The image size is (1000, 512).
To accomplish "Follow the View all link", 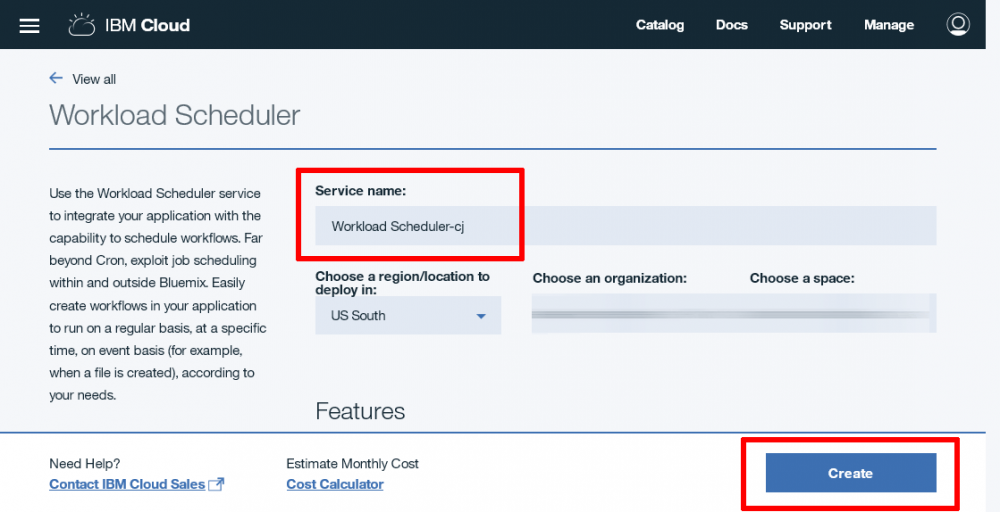I will [94, 80].
